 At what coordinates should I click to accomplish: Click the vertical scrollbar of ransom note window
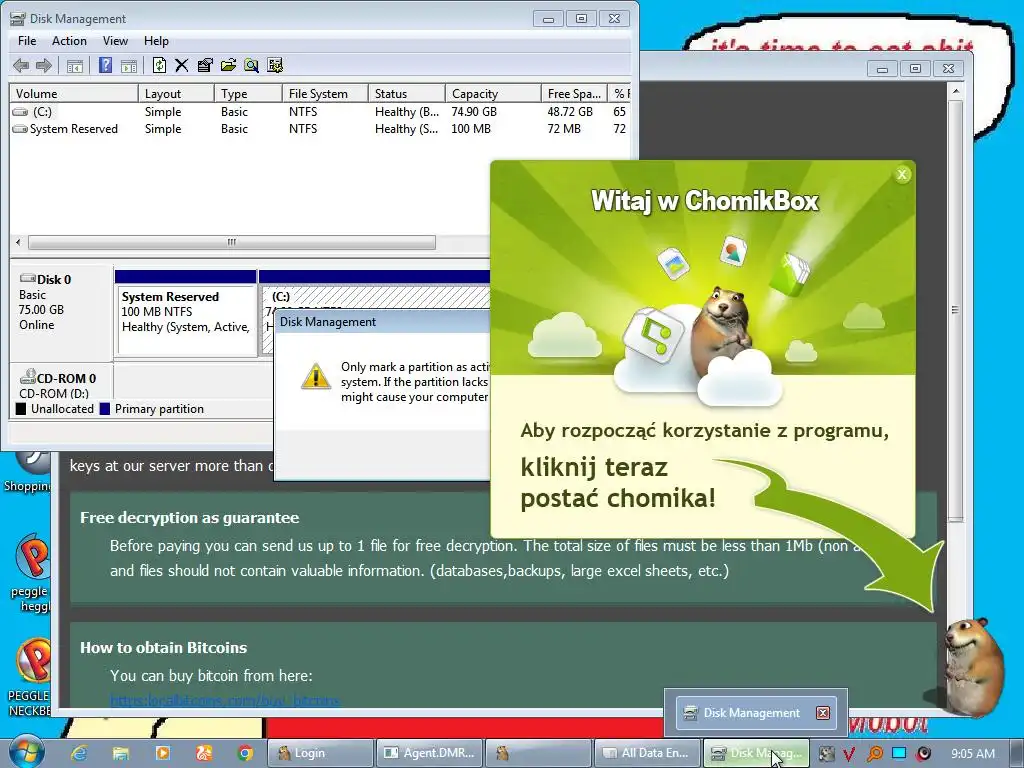point(955,311)
